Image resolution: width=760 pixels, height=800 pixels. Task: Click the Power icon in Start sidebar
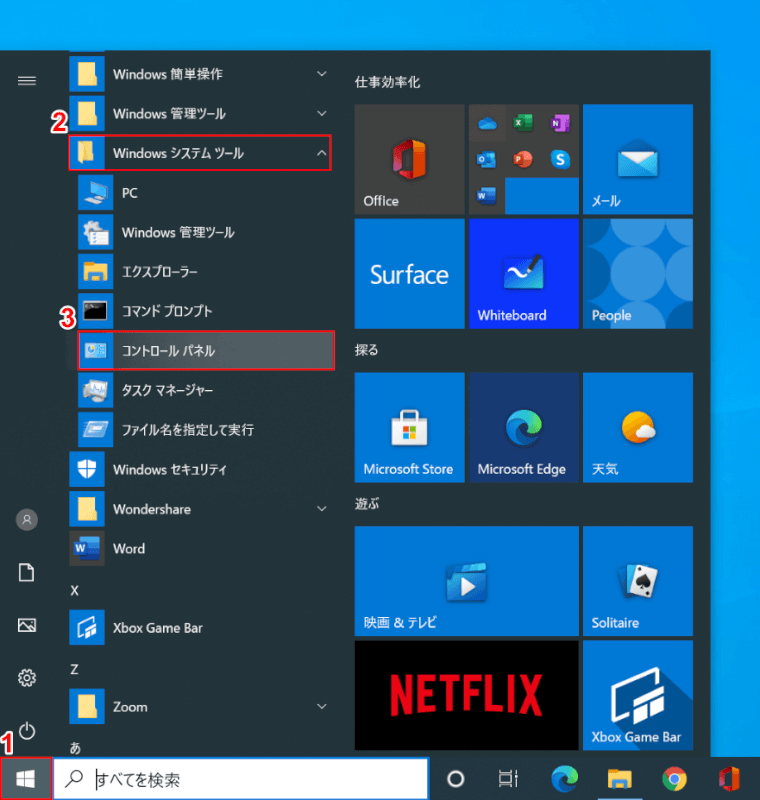[x=27, y=731]
